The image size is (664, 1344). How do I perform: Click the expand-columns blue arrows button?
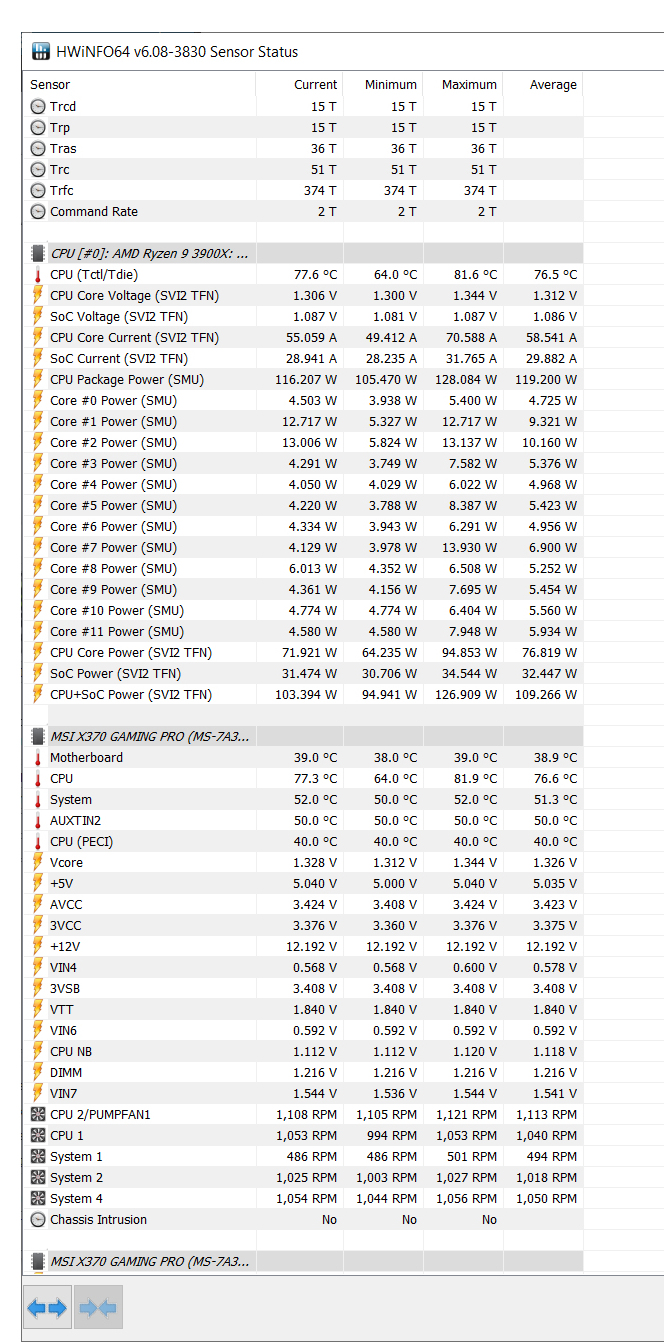[47, 1307]
